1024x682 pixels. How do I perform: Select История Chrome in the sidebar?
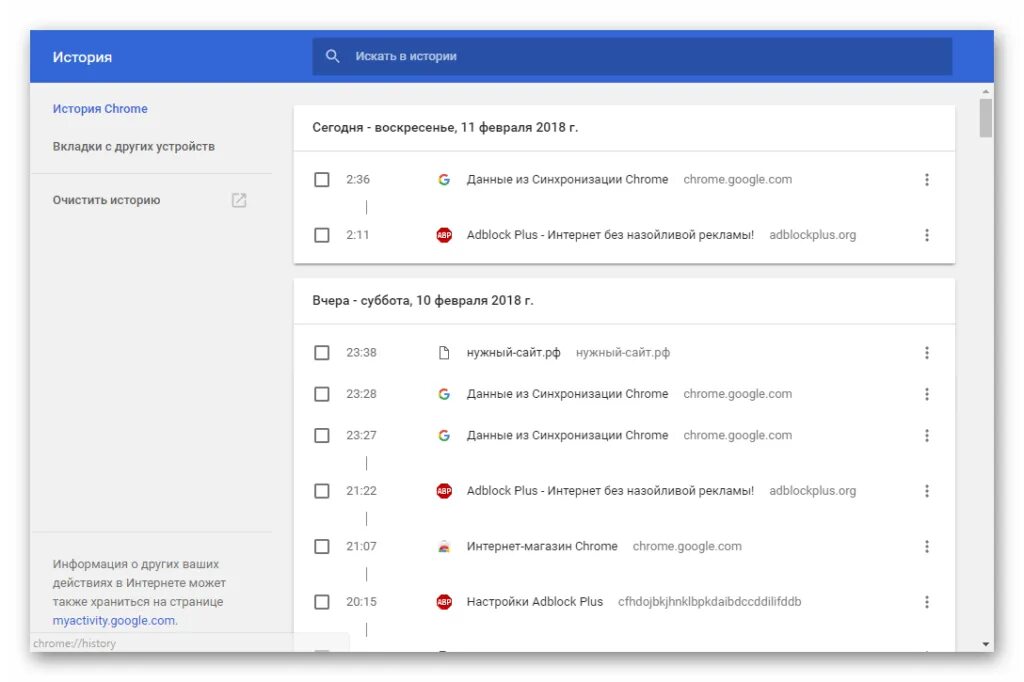100,108
